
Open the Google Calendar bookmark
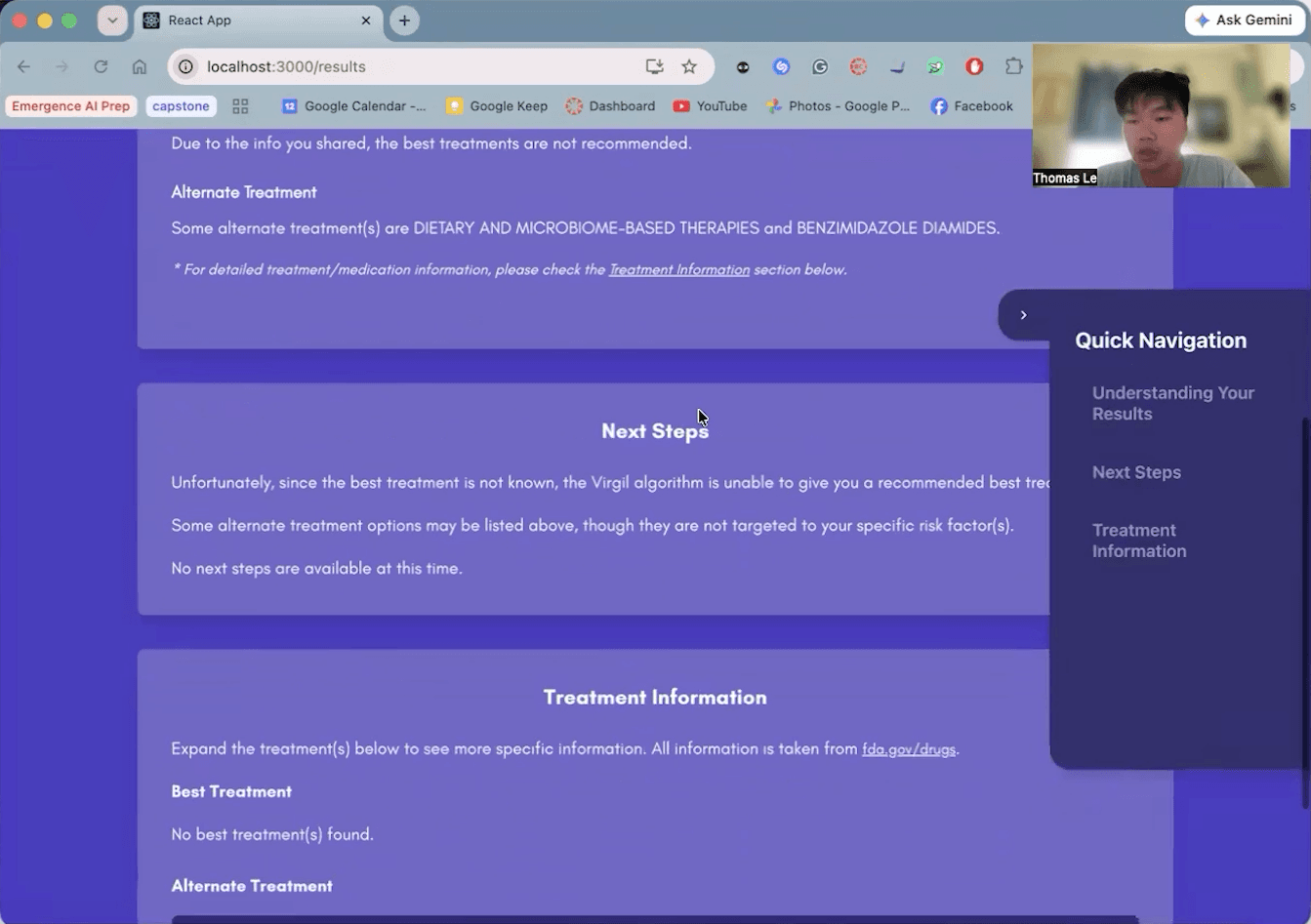354,106
